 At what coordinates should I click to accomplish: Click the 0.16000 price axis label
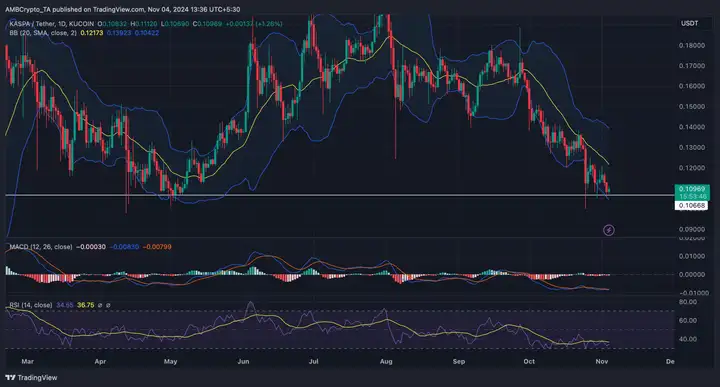(692, 86)
